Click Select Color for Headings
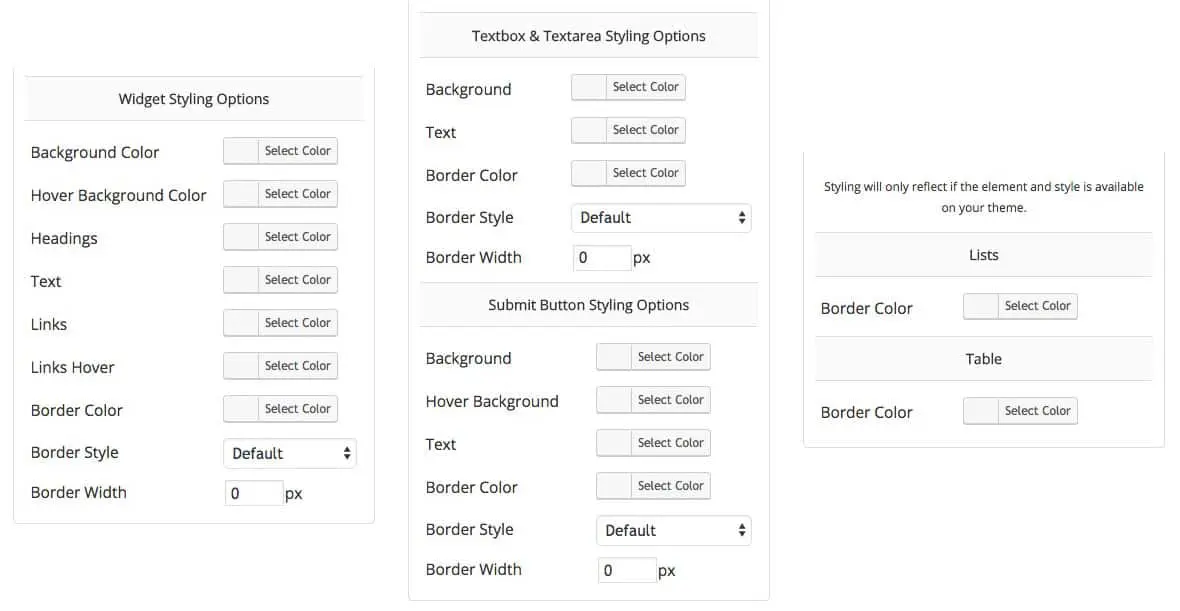1180x611 pixels. (x=297, y=236)
